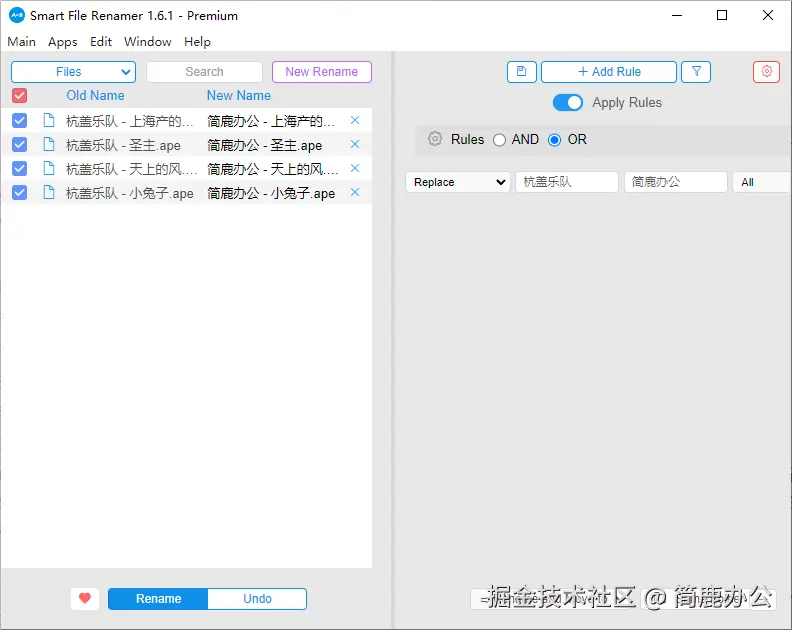Click the Add Rule button
Image resolution: width=792 pixels, height=630 pixels.
point(609,72)
